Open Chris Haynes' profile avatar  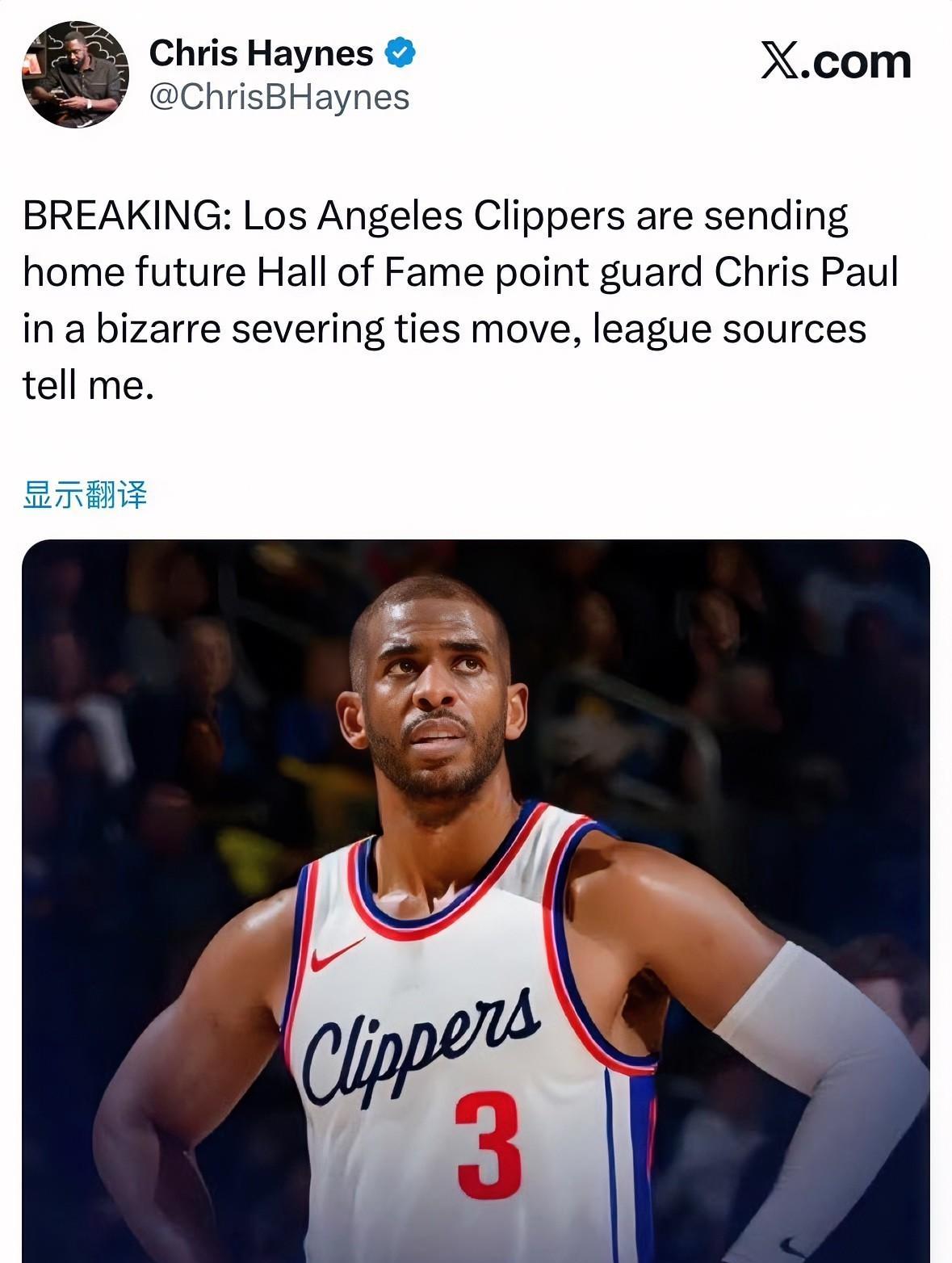click(x=75, y=74)
